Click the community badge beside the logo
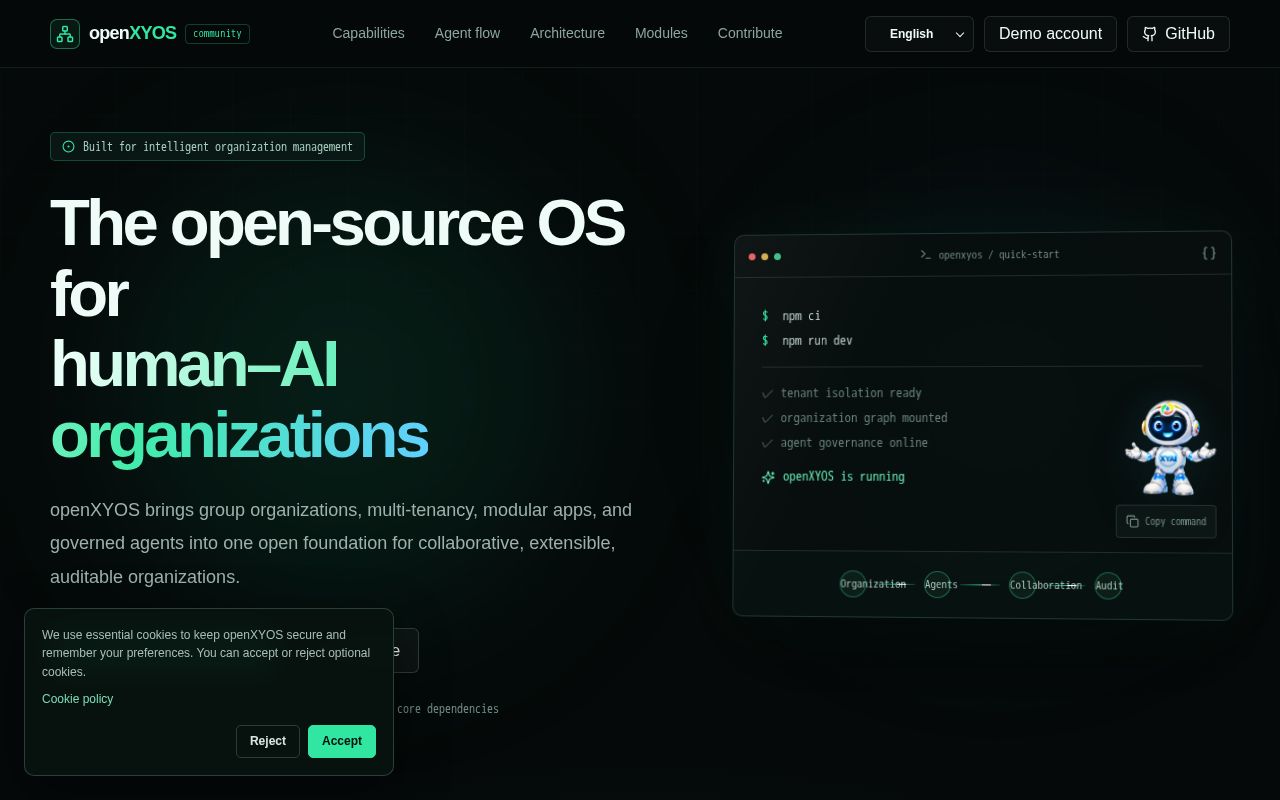Image resolution: width=1280 pixels, height=800 pixels. click(217, 34)
